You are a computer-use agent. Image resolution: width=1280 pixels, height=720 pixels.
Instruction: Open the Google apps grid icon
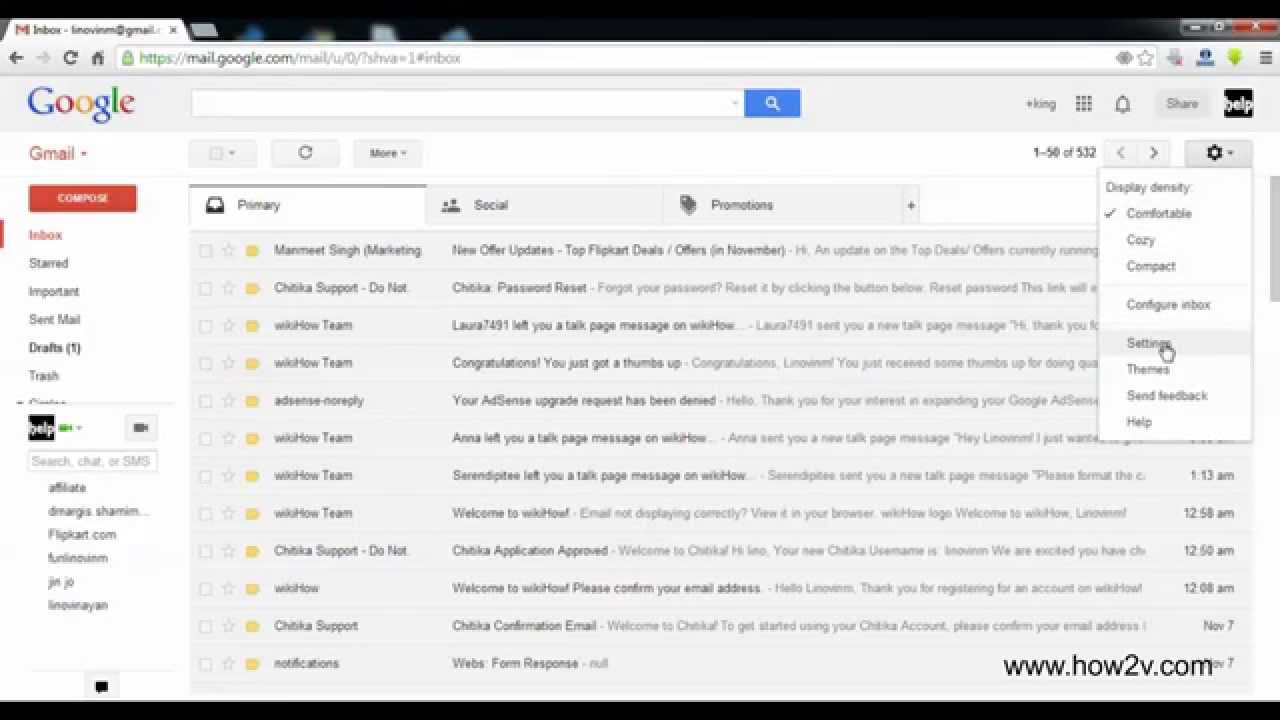(1083, 104)
